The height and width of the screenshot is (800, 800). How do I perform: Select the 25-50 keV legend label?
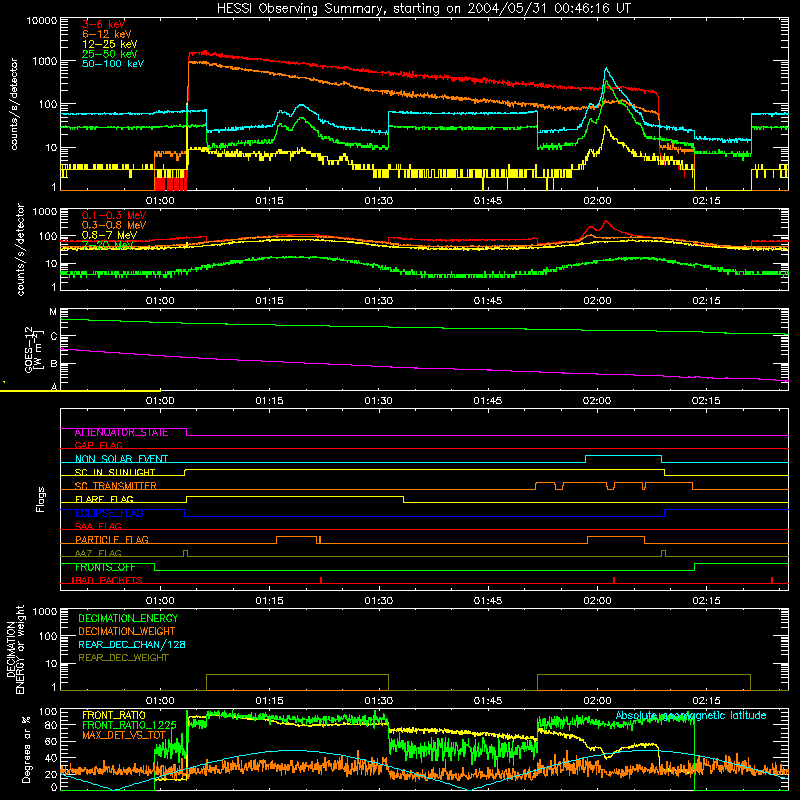point(110,54)
